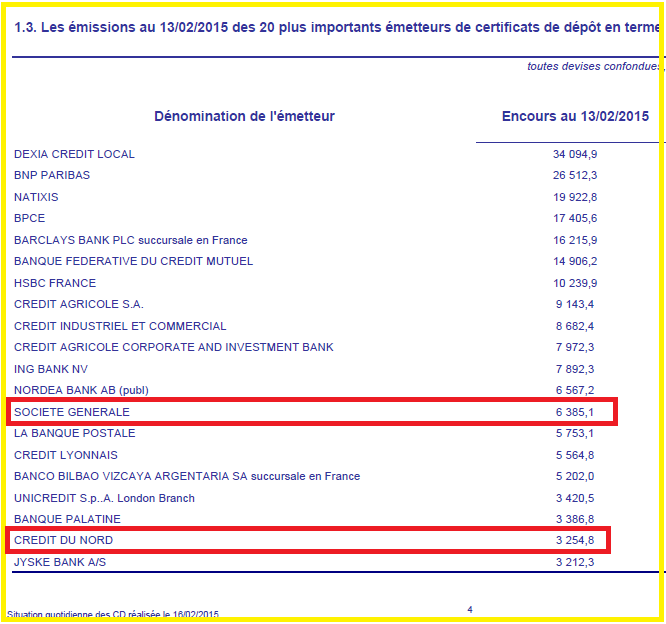Click the 'Dénomination de l'émetteur' column header
Viewport: 666px width, 624px height.
tap(244, 116)
